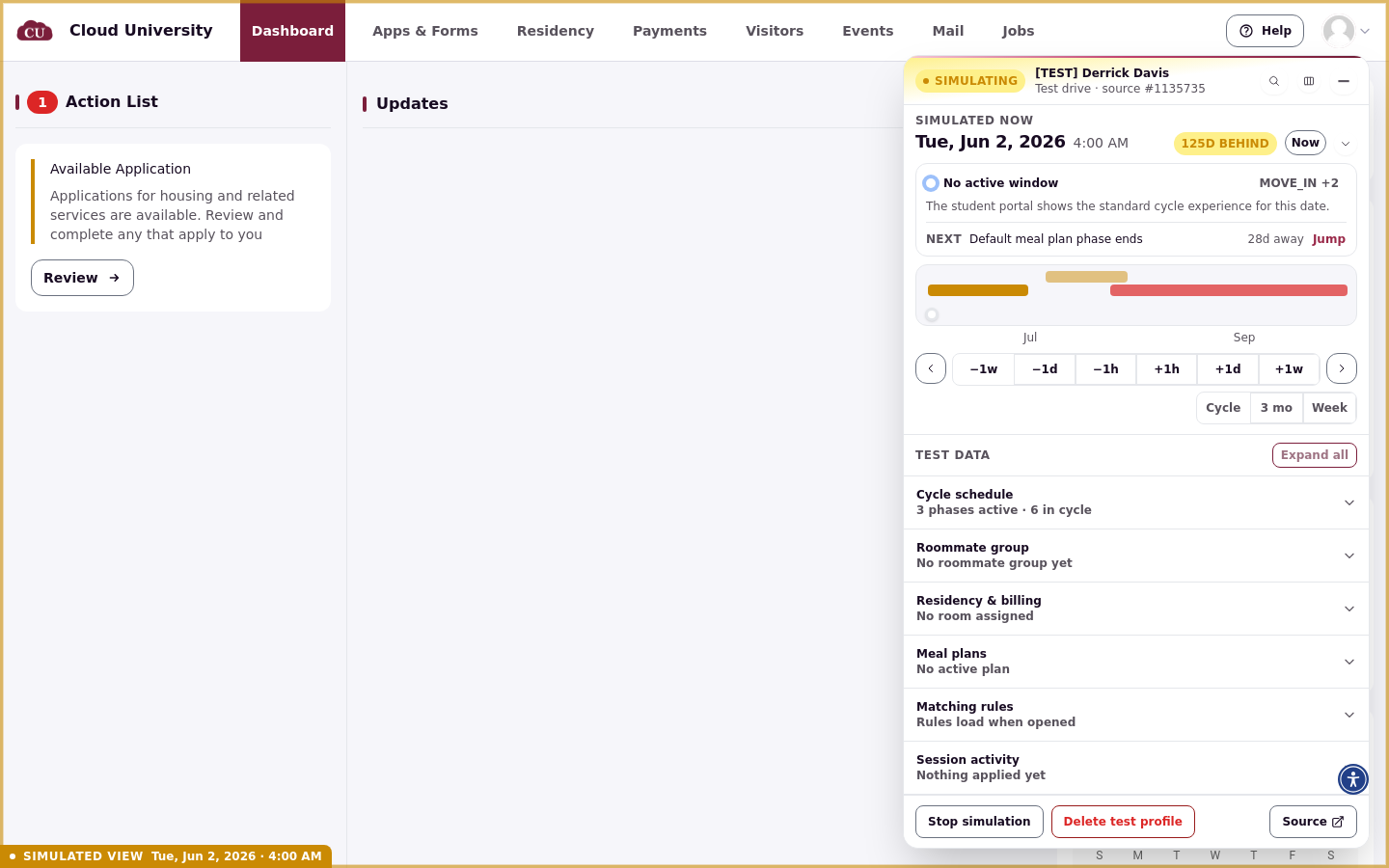Open the Payments tab

669,31
